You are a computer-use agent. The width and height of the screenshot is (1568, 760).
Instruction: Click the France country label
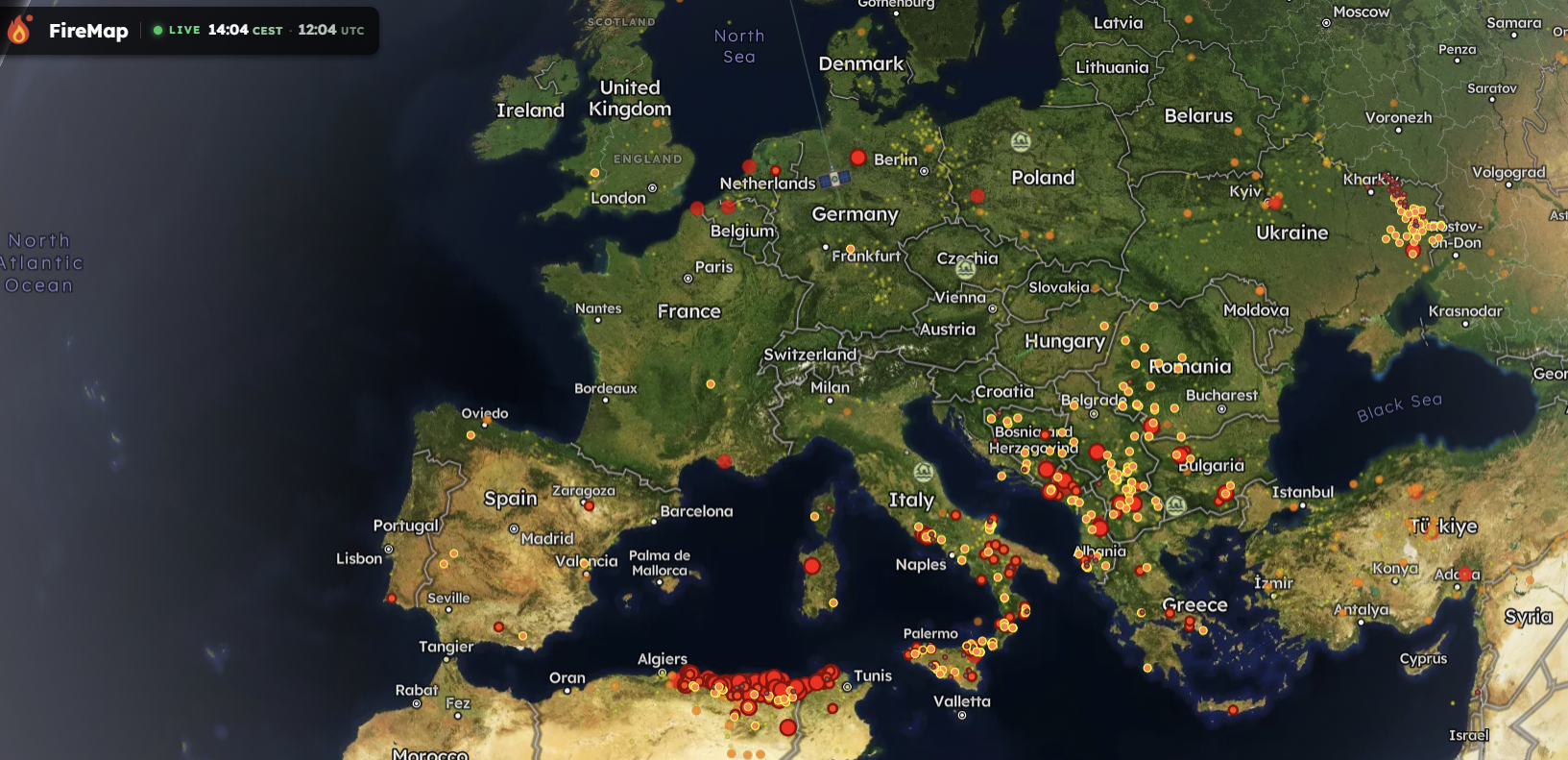click(689, 311)
